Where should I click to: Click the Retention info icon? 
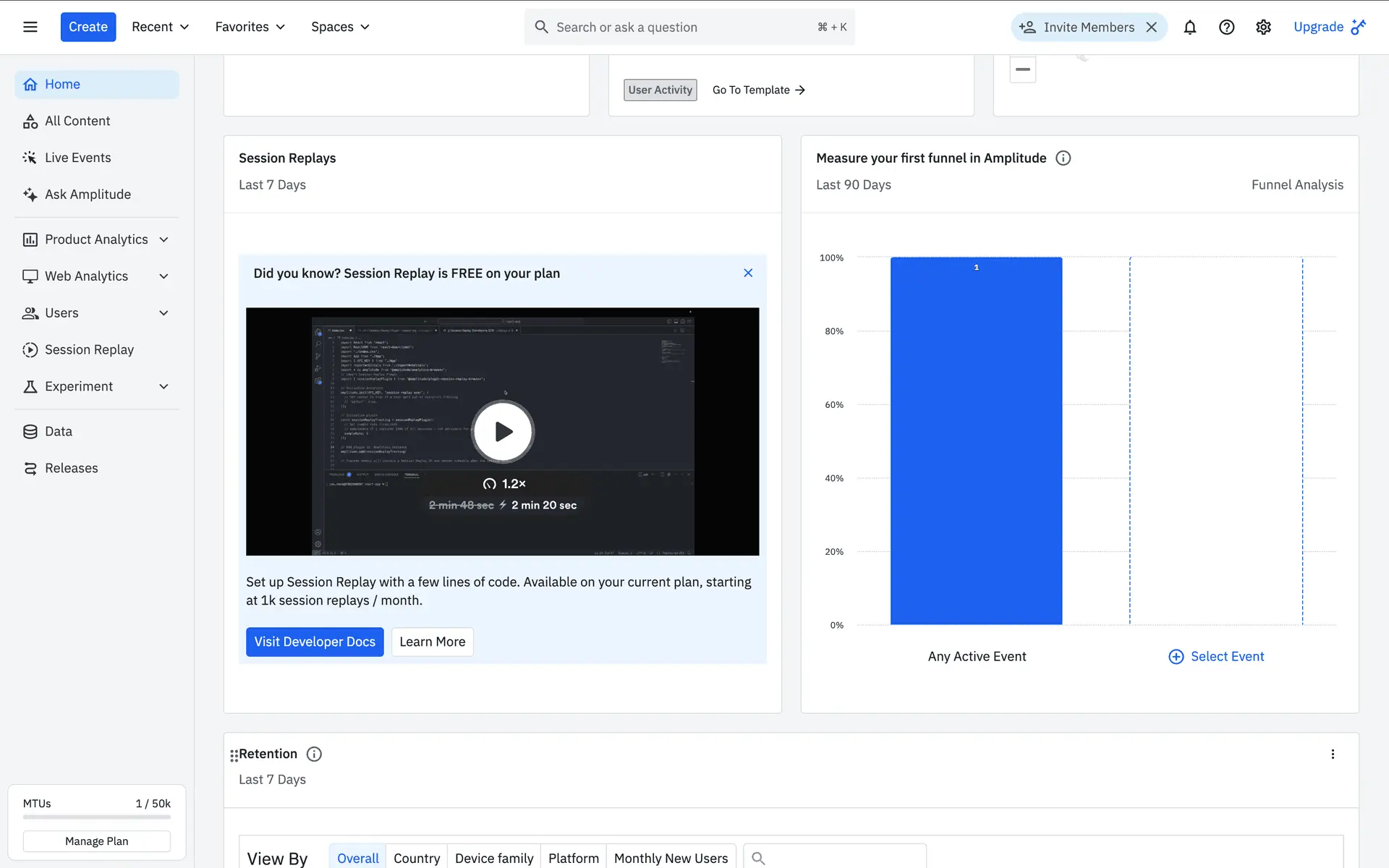(x=314, y=754)
